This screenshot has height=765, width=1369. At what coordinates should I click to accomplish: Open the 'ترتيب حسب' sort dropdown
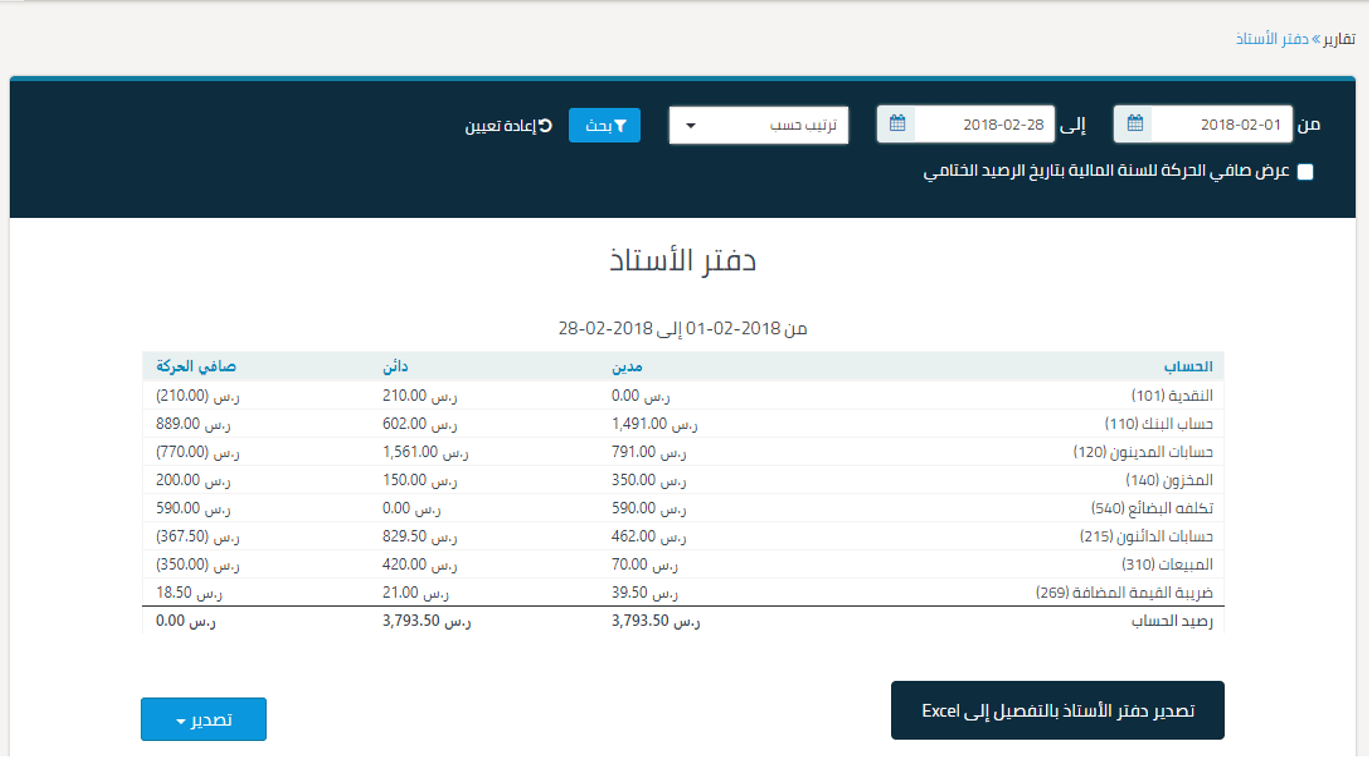coord(758,126)
